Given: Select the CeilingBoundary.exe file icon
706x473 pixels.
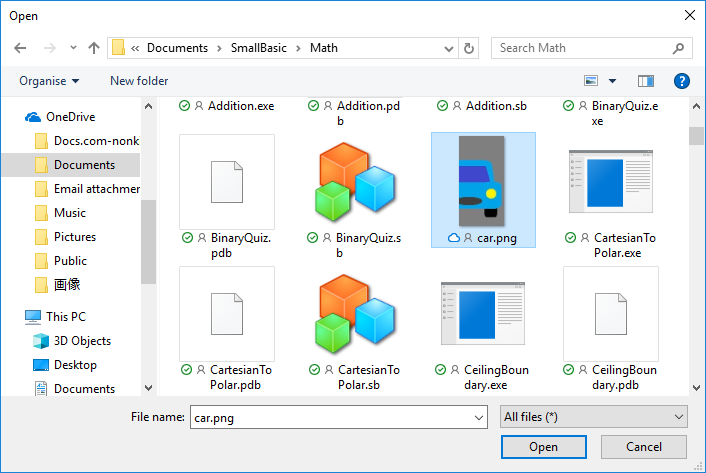Looking at the screenshot, I should pyautogui.click(x=483, y=313).
